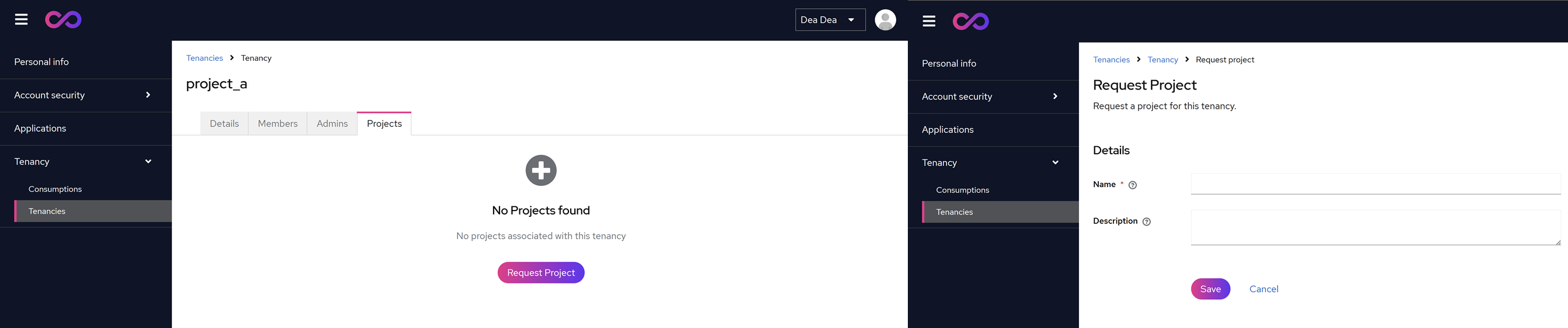Viewport: 1568px width, 328px height.
Task: Expand Account security on project_a page sidebar
Action: [x=85, y=95]
